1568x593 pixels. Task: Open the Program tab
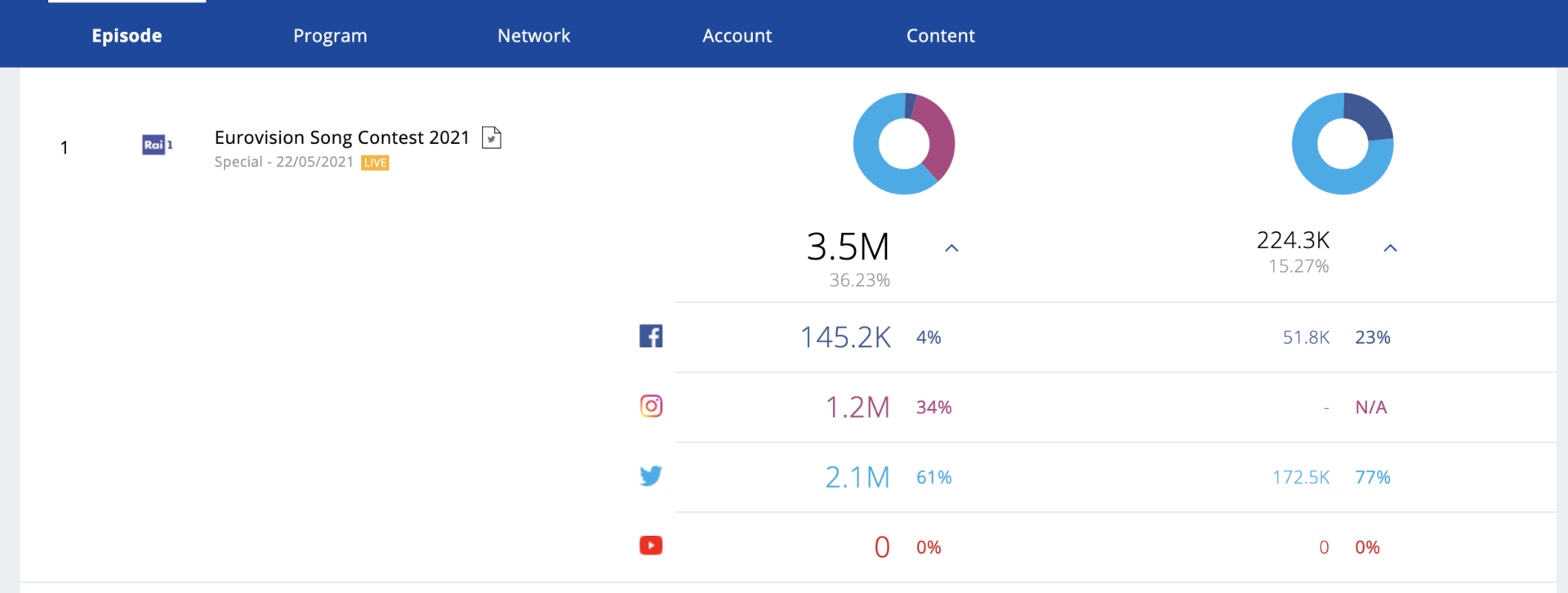[330, 36]
